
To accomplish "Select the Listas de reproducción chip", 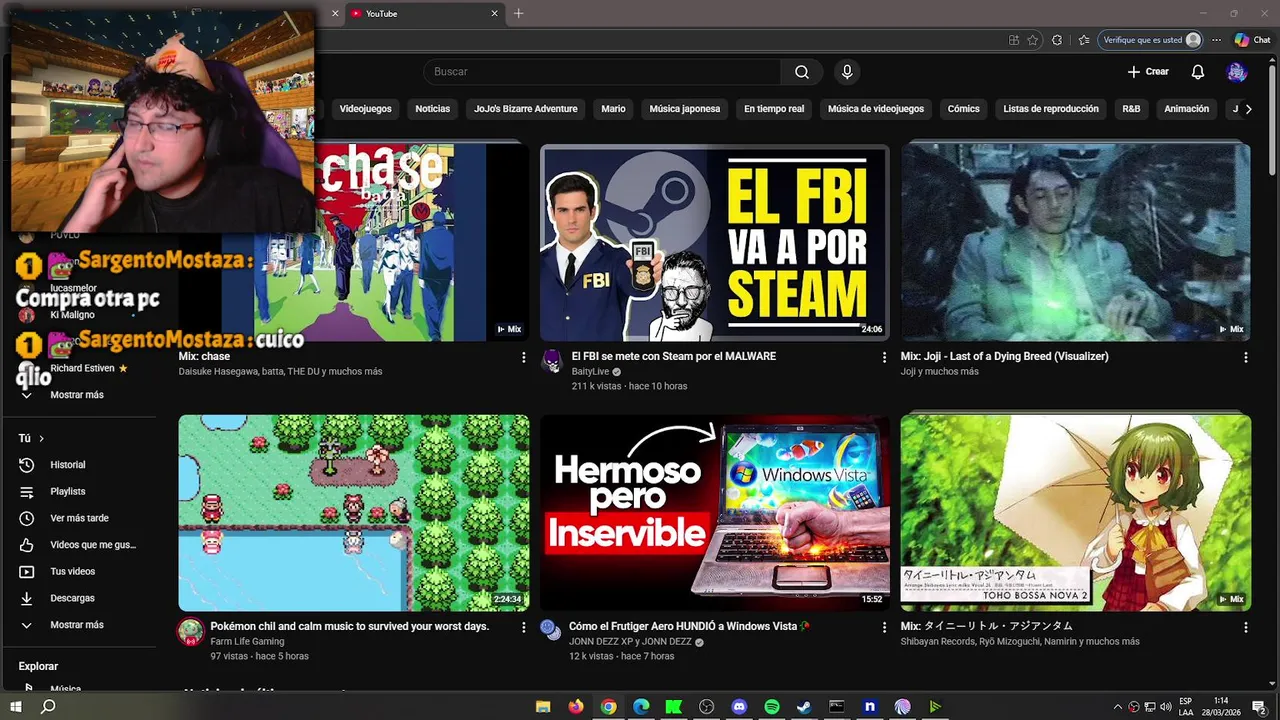I will (x=1051, y=109).
